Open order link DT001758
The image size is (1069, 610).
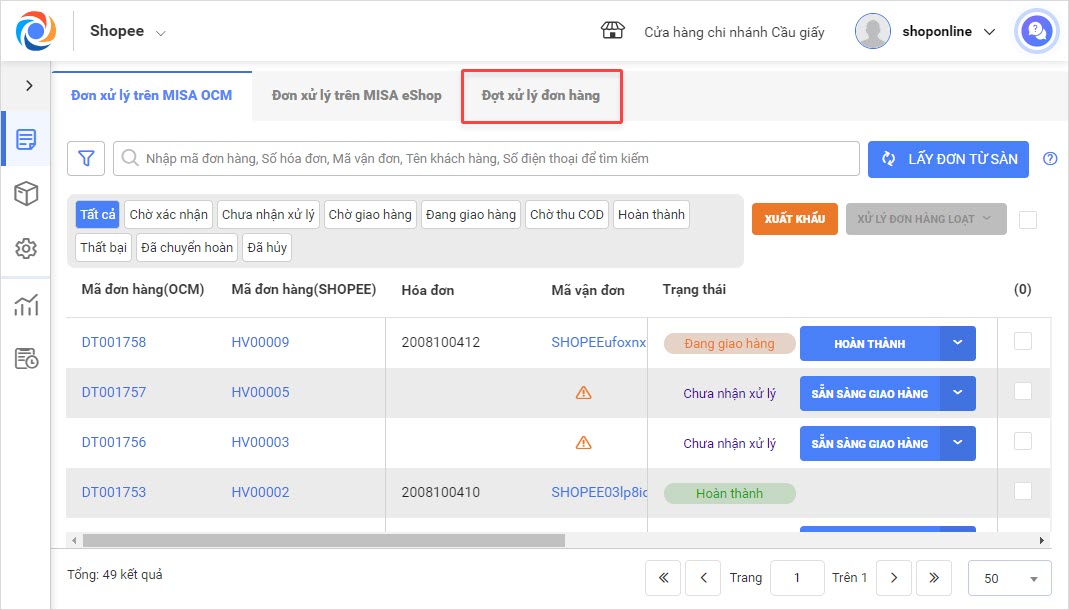coord(114,342)
